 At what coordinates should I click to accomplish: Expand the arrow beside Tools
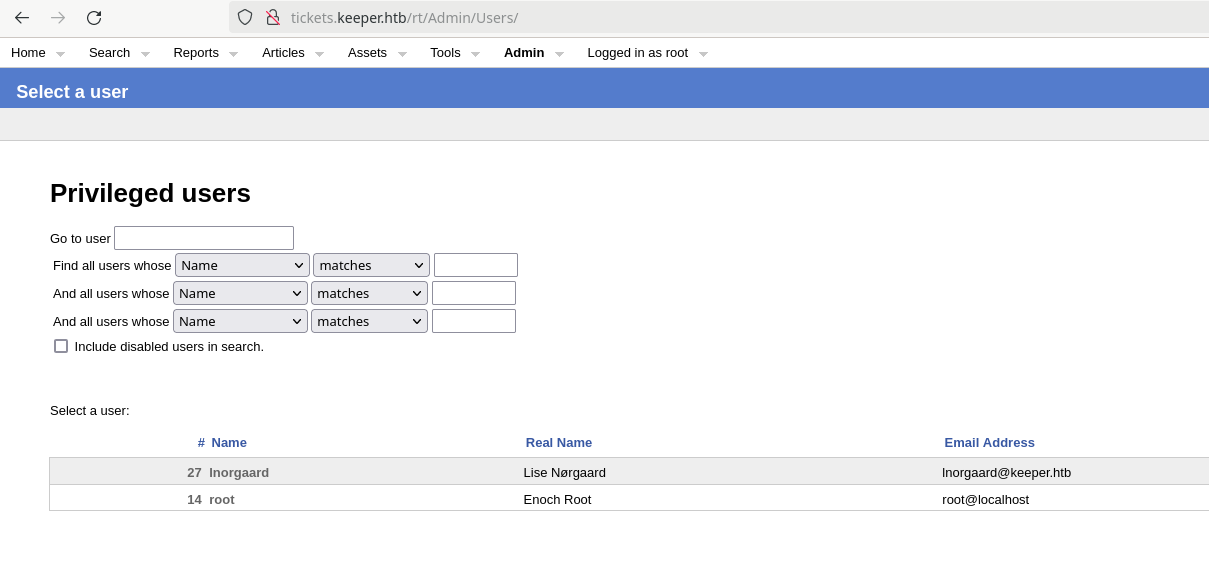(475, 54)
